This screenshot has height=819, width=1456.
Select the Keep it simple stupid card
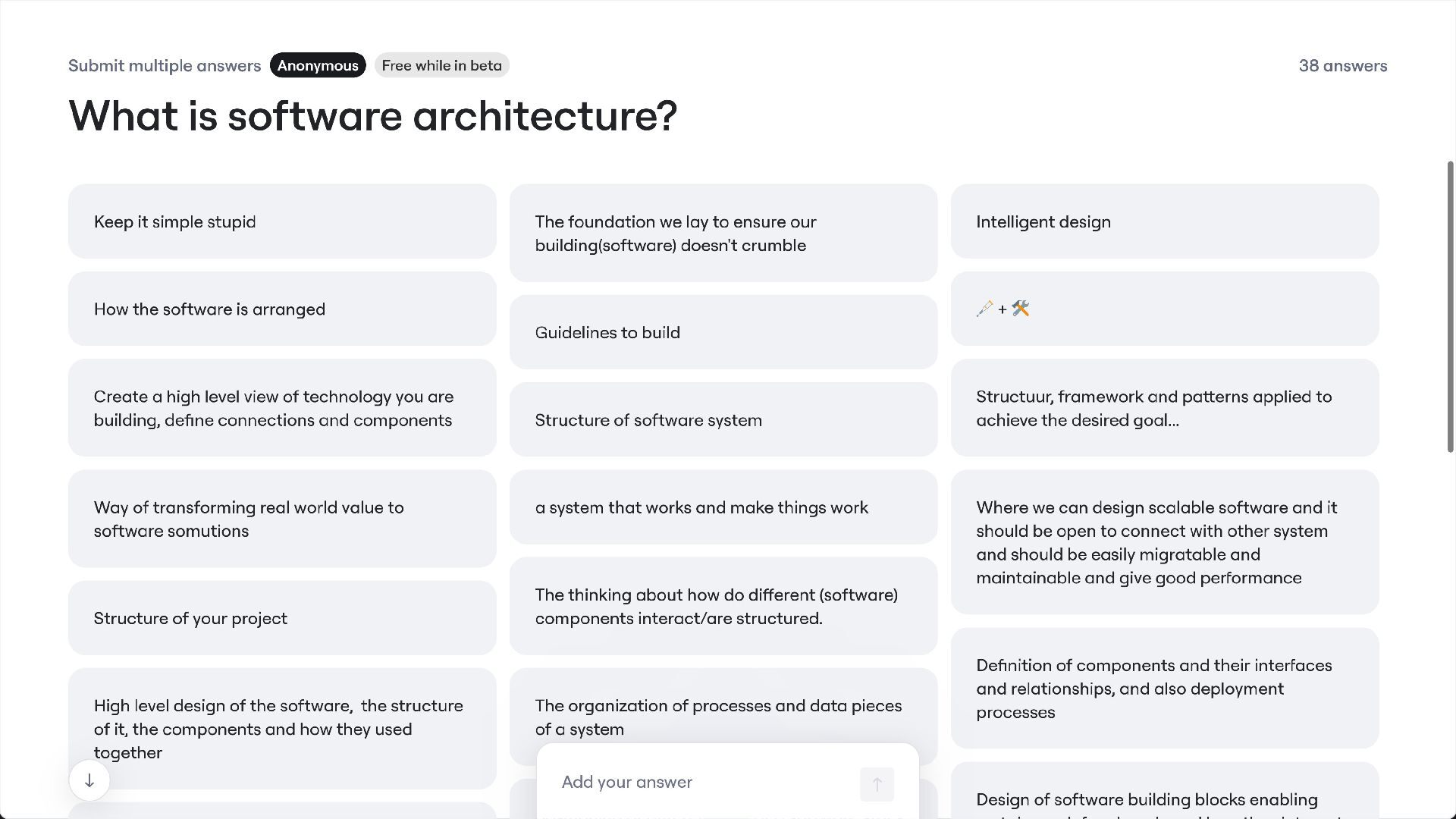282,221
